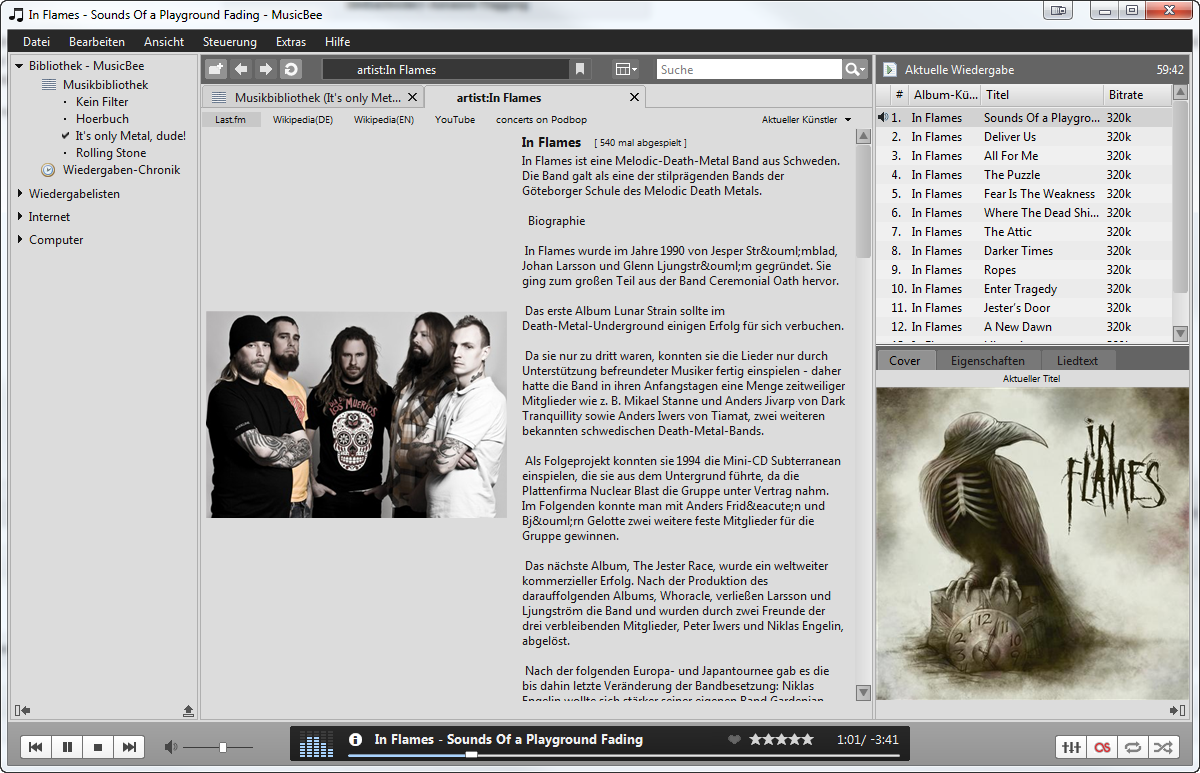
Task: Switch to the Cover tab
Action: coord(905,360)
